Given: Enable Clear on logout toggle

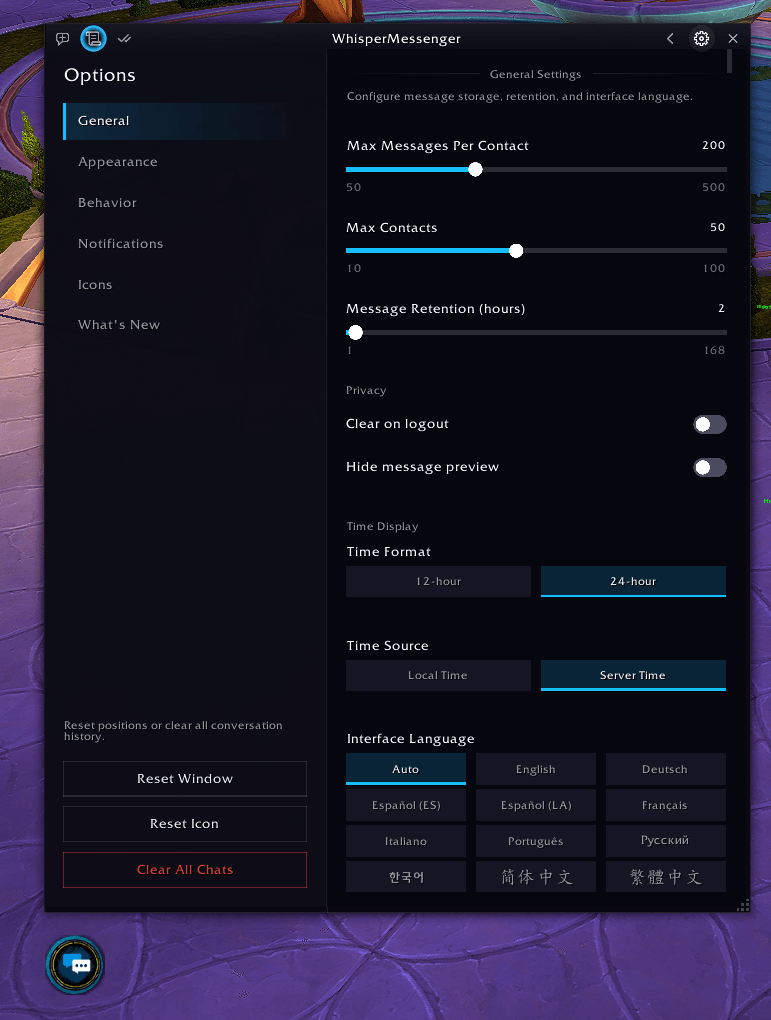Looking at the screenshot, I should pos(709,424).
